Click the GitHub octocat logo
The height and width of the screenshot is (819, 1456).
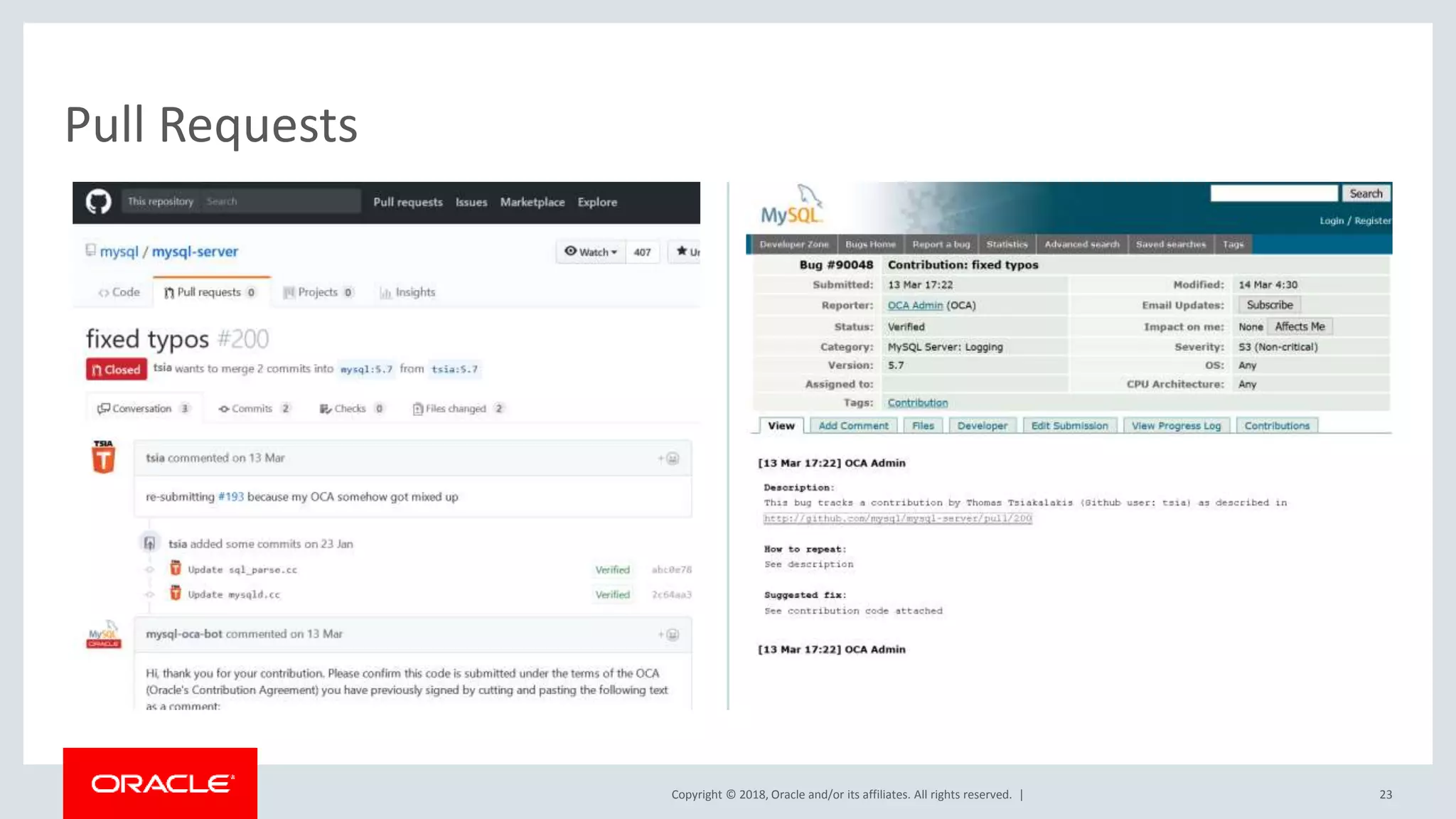[99, 202]
